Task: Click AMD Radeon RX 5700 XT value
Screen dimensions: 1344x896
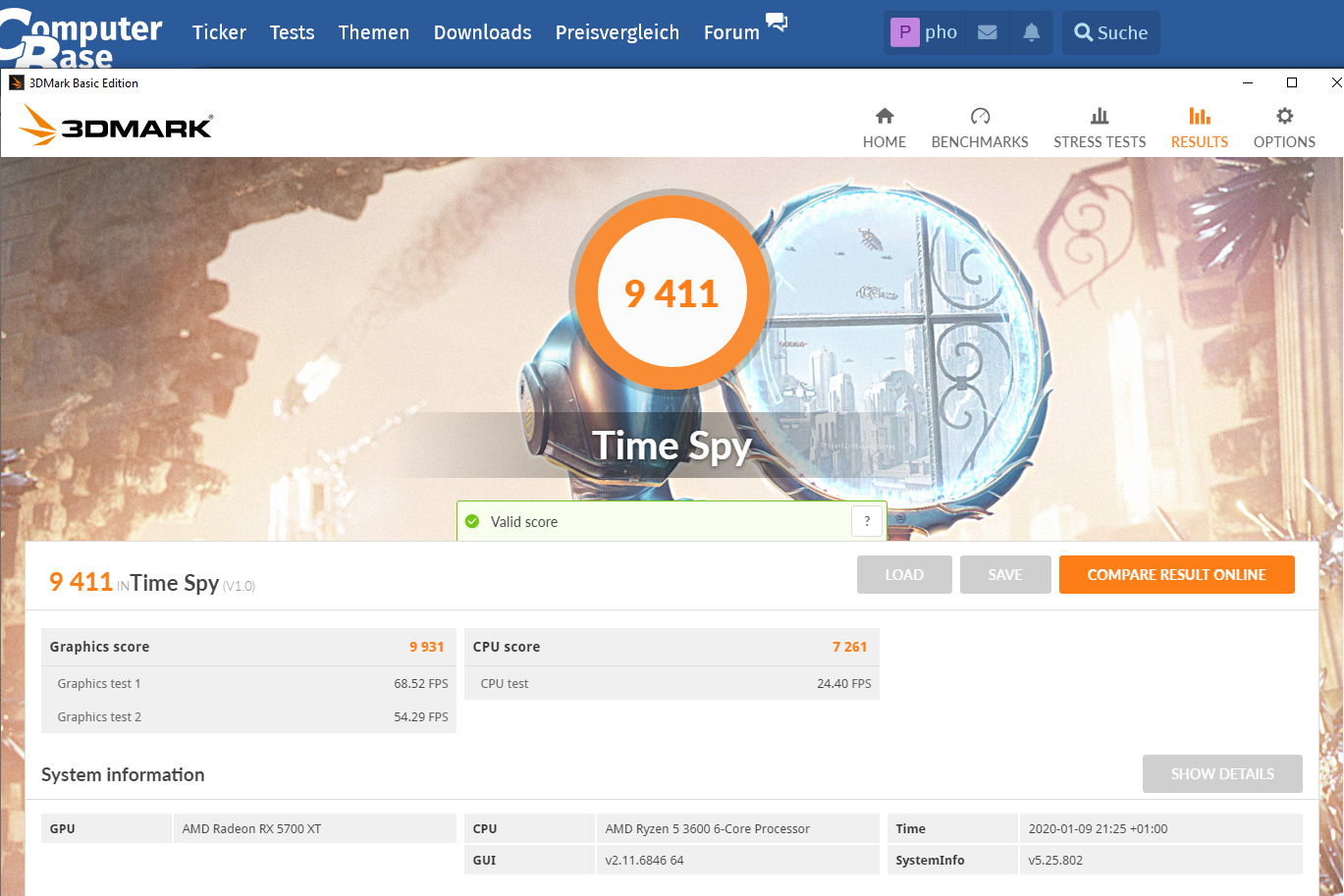Action: click(251, 828)
